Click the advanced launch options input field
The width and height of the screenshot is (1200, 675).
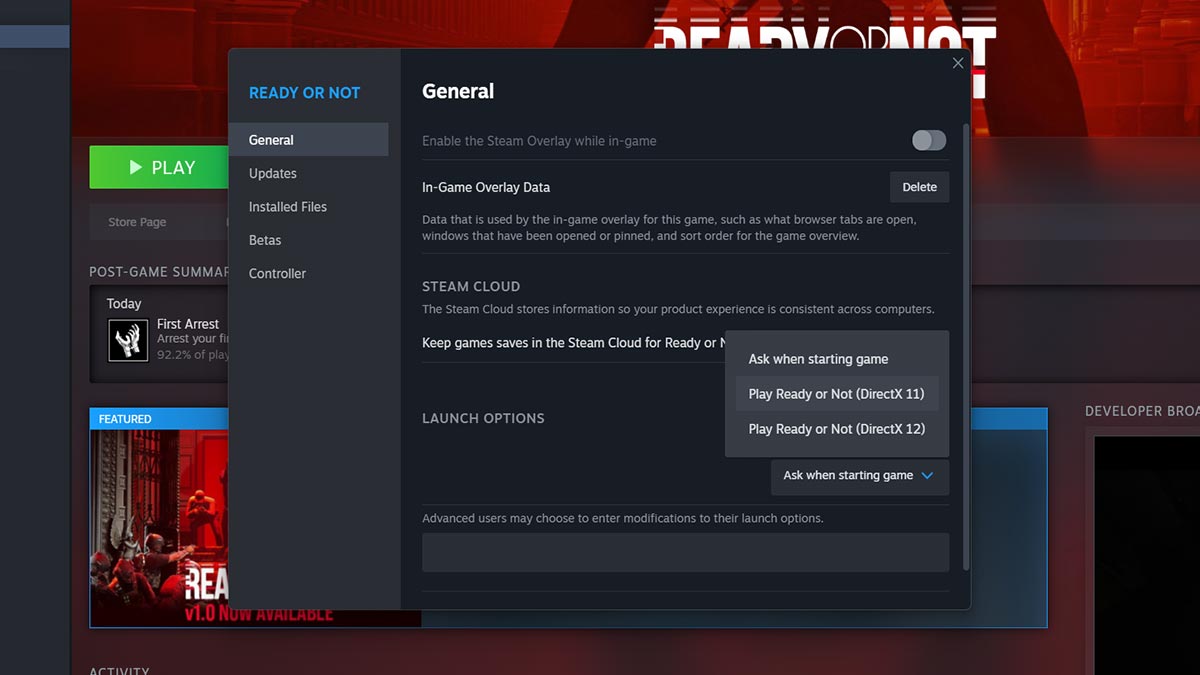[685, 552]
